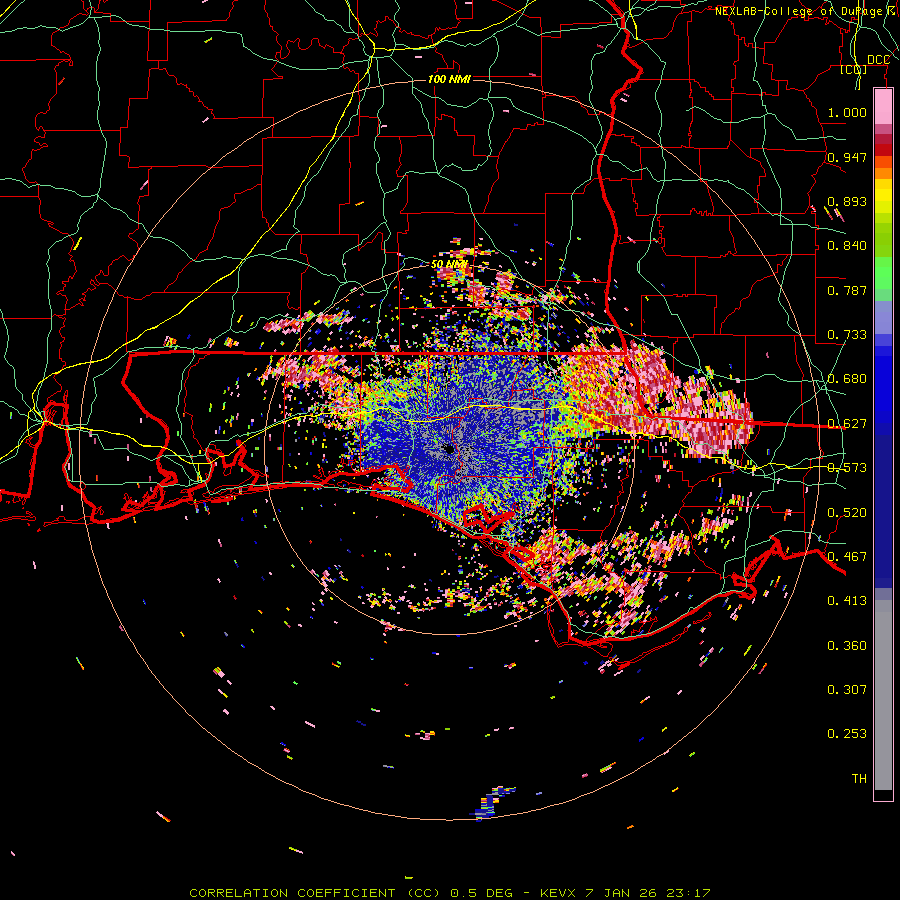The width and height of the screenshot is (900, 900).
Task: Click the 0.627 legend value
Action: (847, 424)
